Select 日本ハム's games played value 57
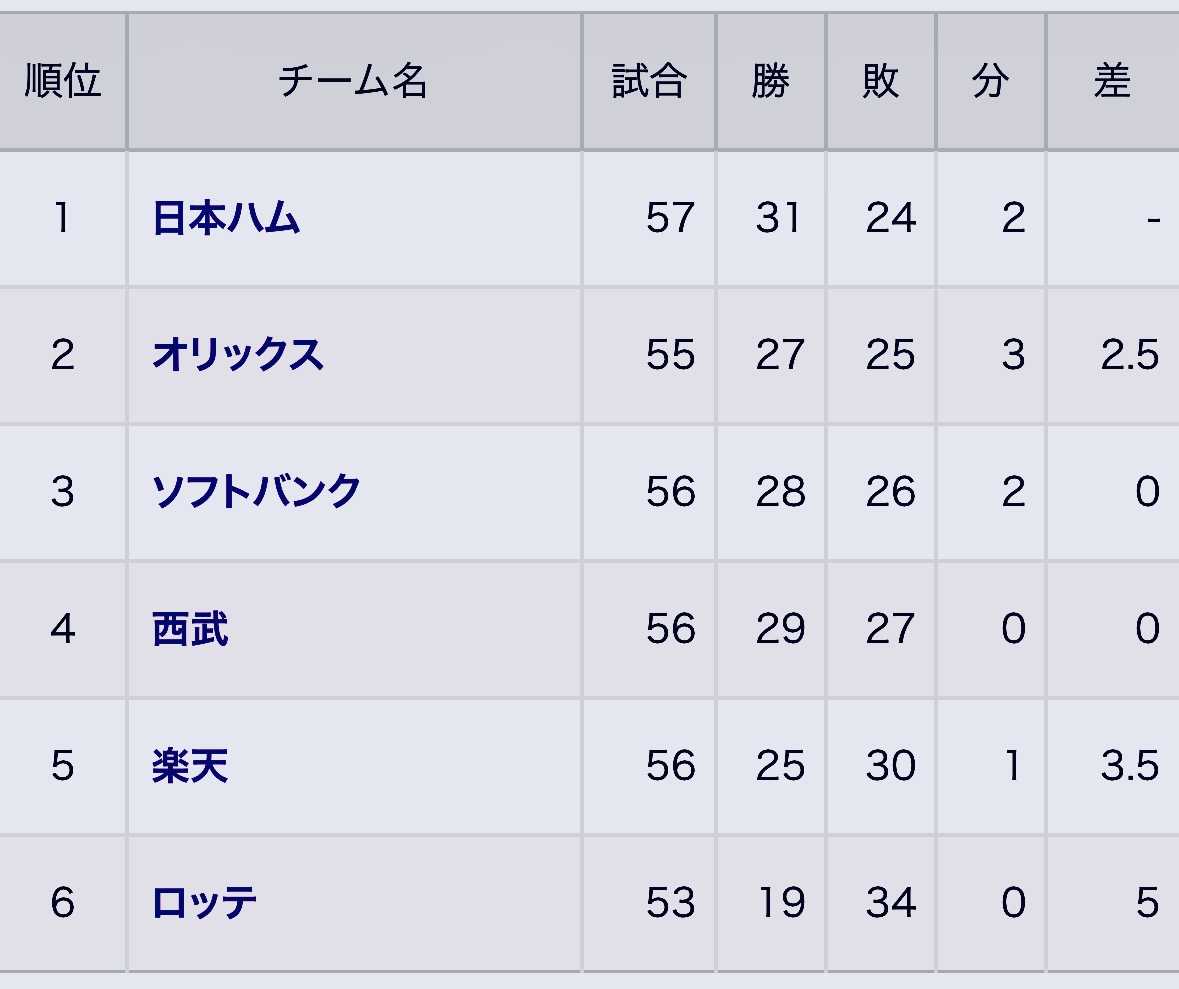The width and height of the screenshot is (1179, 989). click(670, 218)
